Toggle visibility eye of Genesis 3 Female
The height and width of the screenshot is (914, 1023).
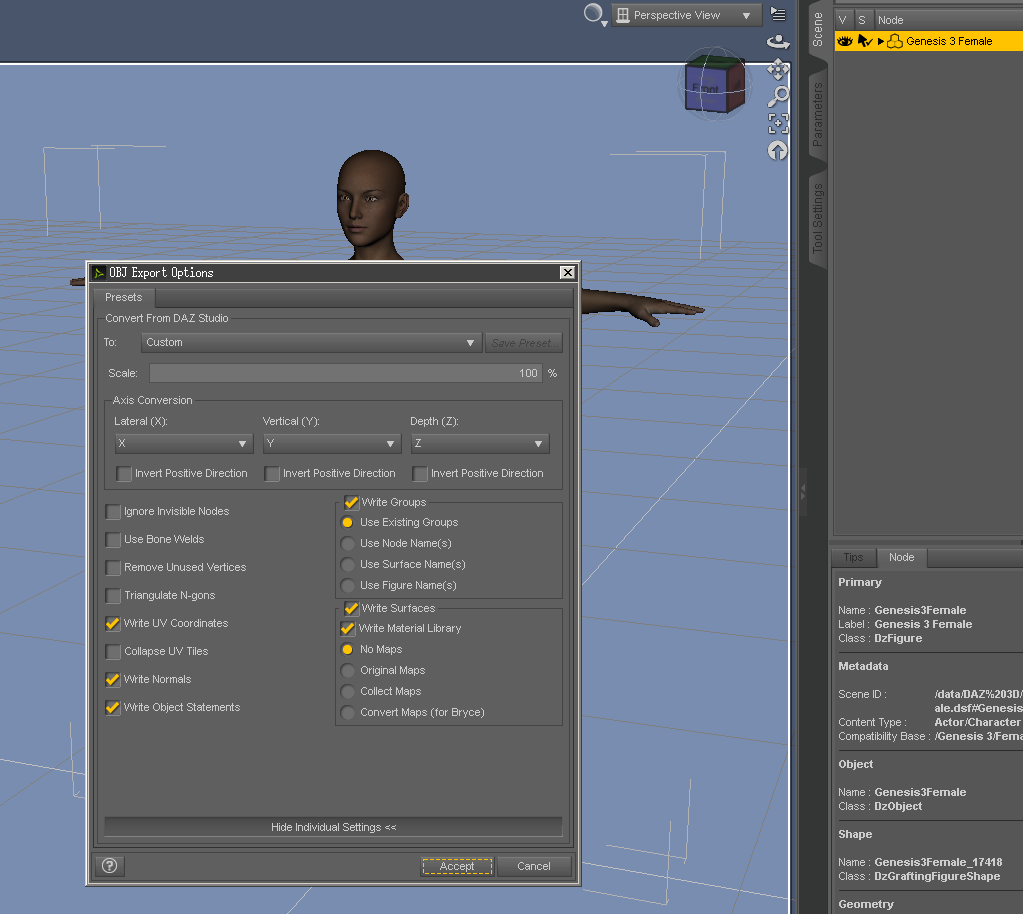(844, 41)
